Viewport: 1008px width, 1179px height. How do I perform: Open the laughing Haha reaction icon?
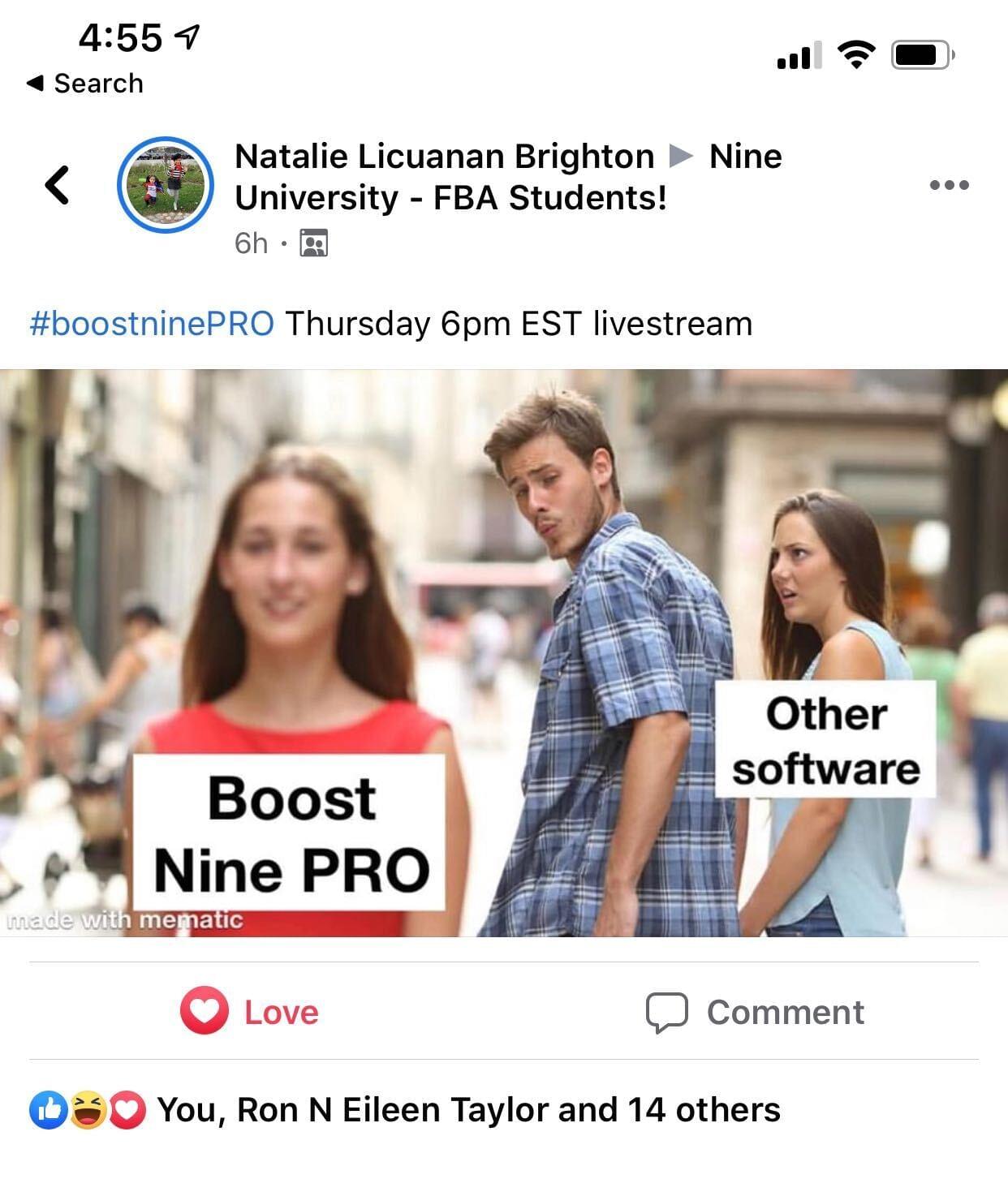[x=88, y=1110]
